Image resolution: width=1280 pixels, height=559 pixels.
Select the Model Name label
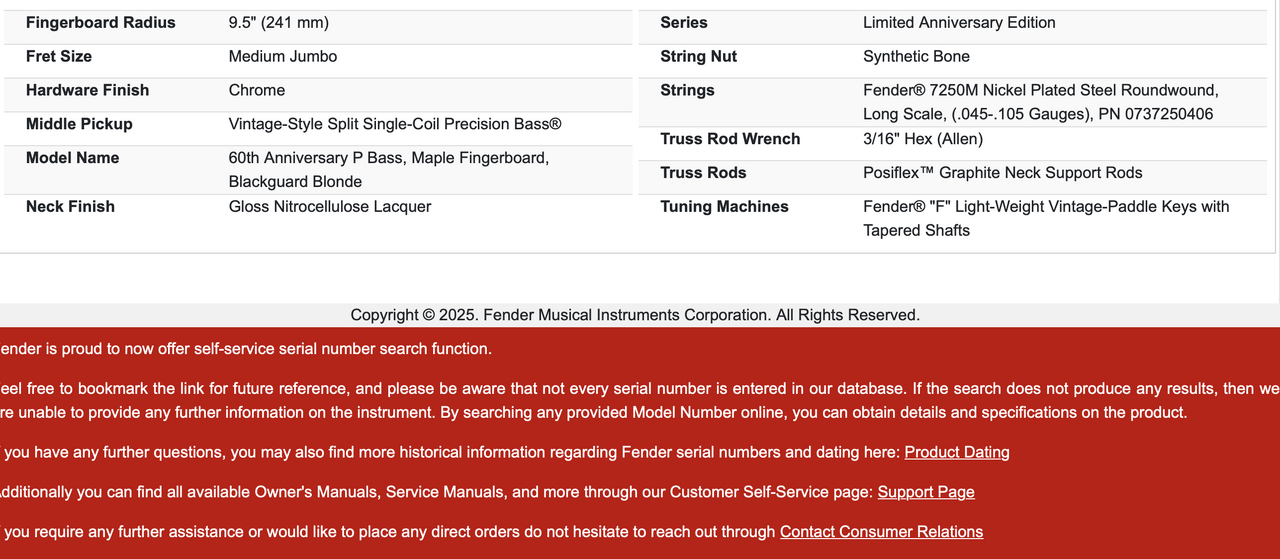73,158
